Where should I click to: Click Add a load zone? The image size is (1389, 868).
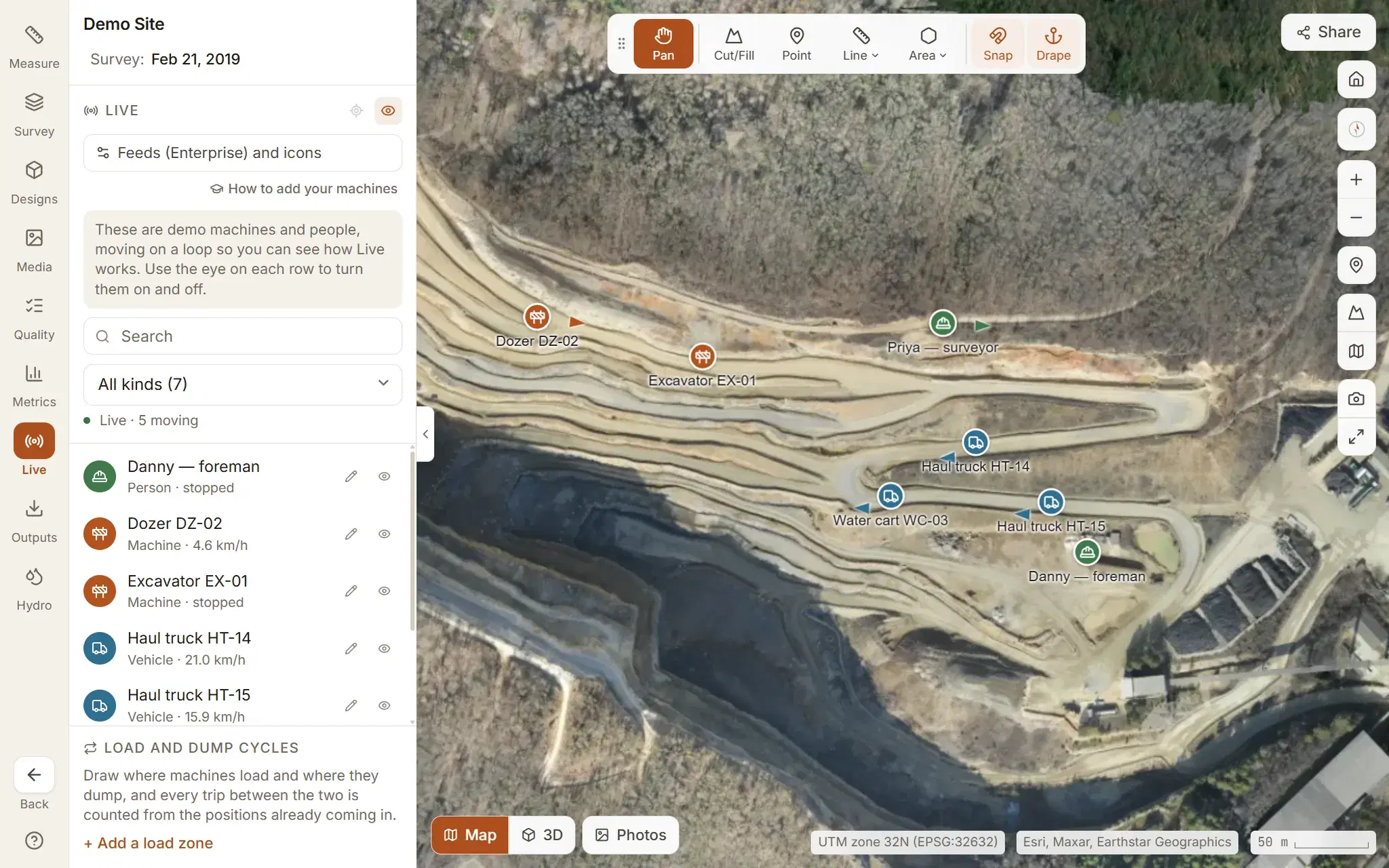pos(149,843)
